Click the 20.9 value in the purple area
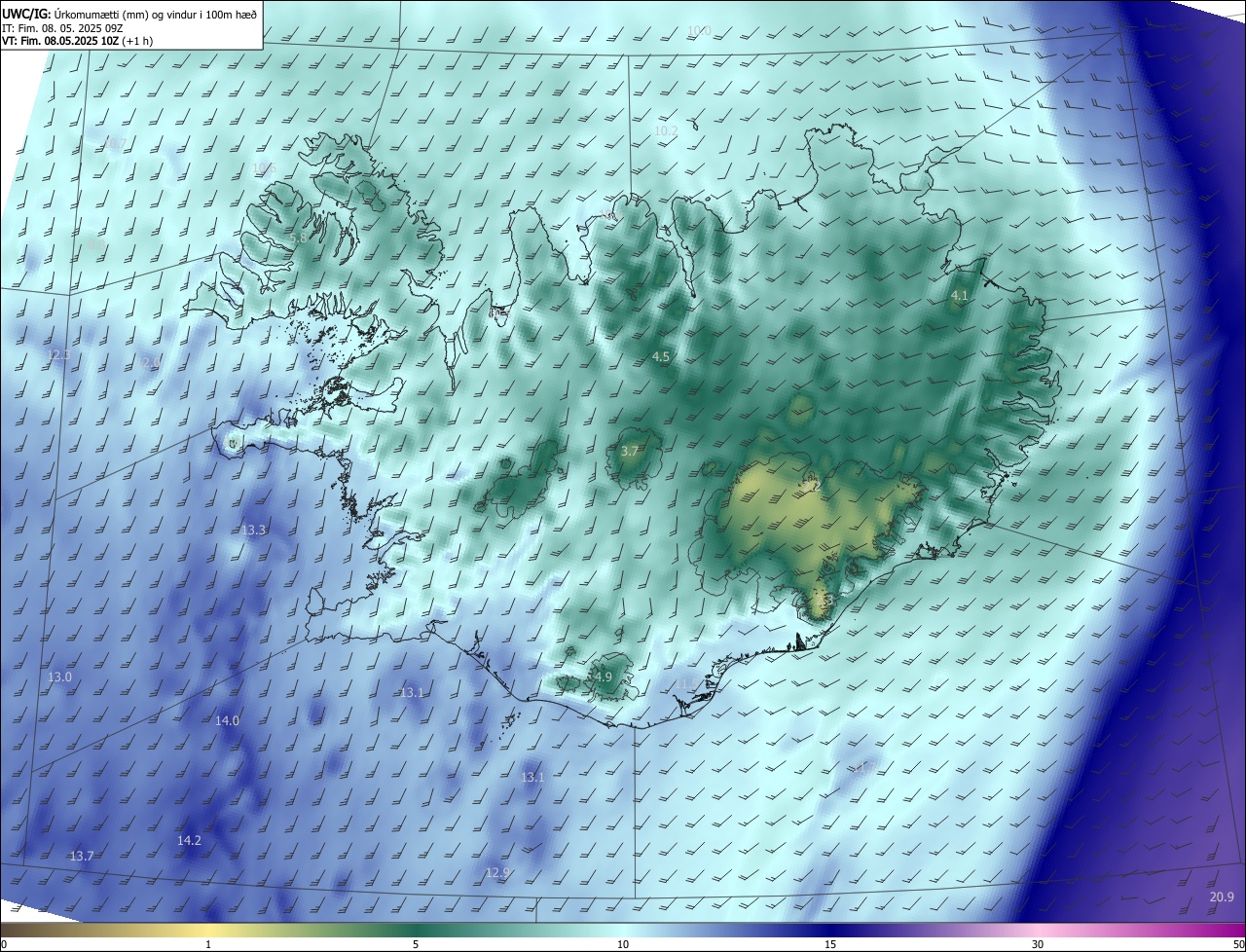This screenshot has width=1246, height=952. click(1222, 897)
